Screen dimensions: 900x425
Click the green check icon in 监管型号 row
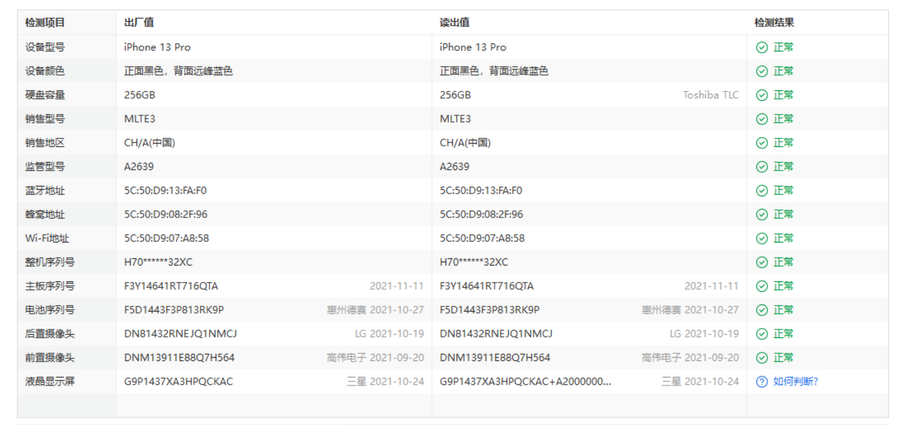click(762, 167)
